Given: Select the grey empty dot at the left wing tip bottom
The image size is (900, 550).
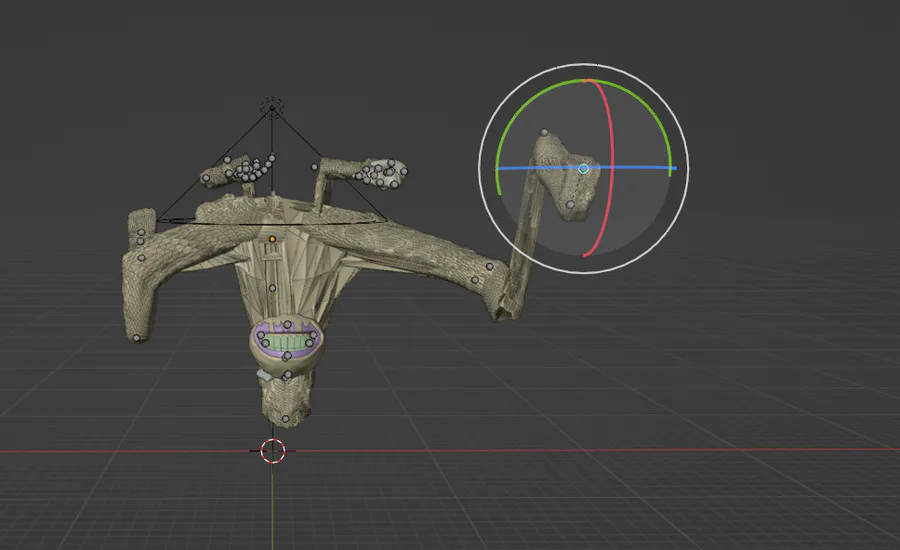Looking at the screenshot, I should pos(137,339).
